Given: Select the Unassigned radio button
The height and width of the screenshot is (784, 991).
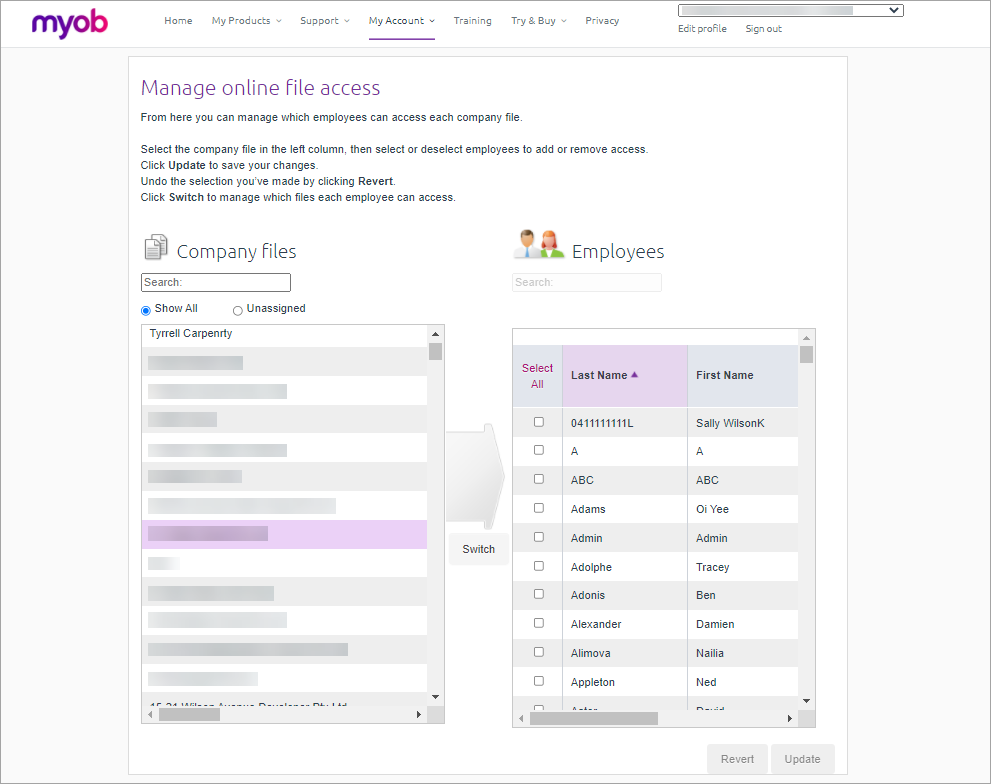Looking at the screenshot, I should pyautogui.click(x=237, y=310).
